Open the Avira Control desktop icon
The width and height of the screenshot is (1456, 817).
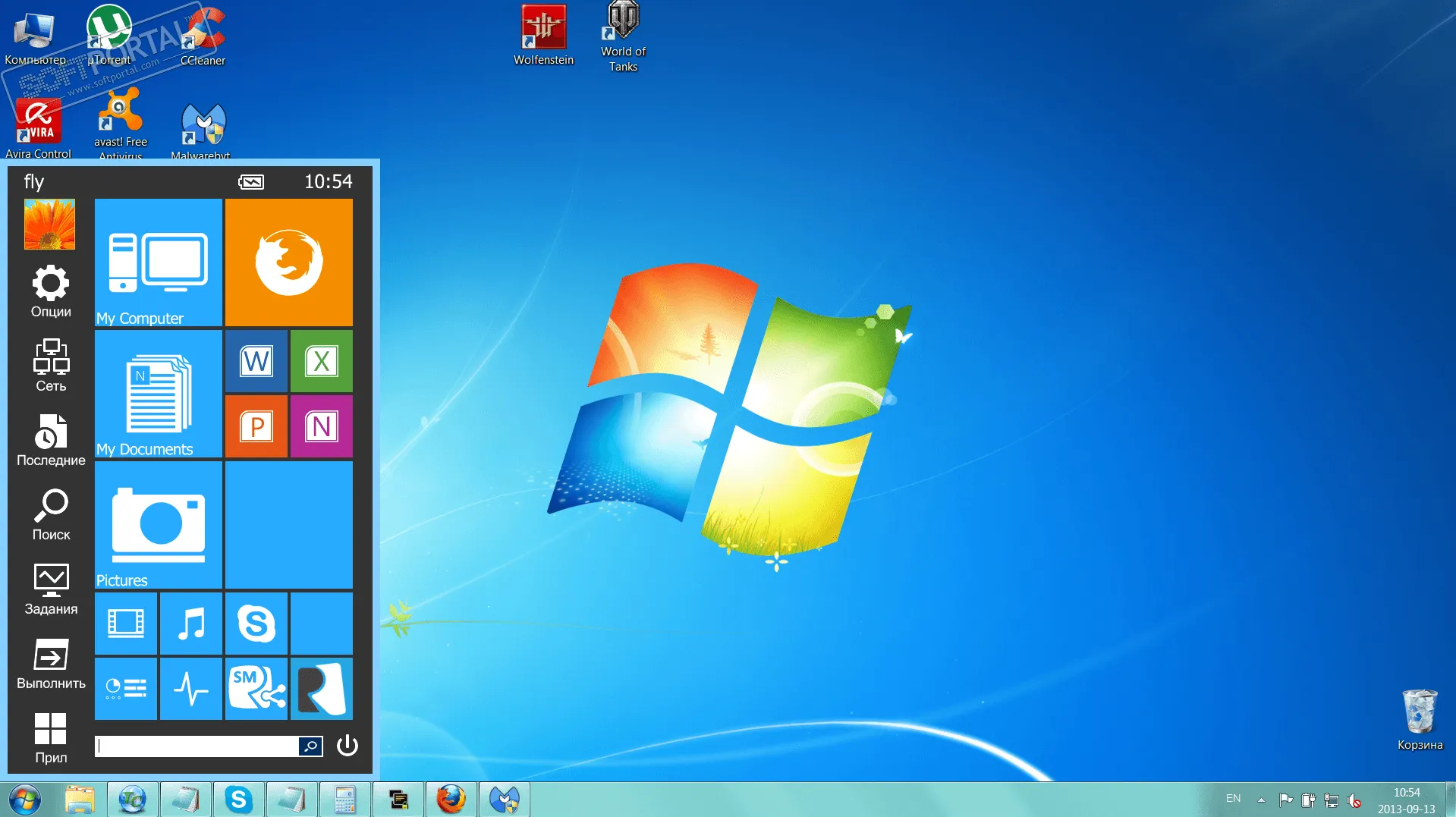coord(38,127)
